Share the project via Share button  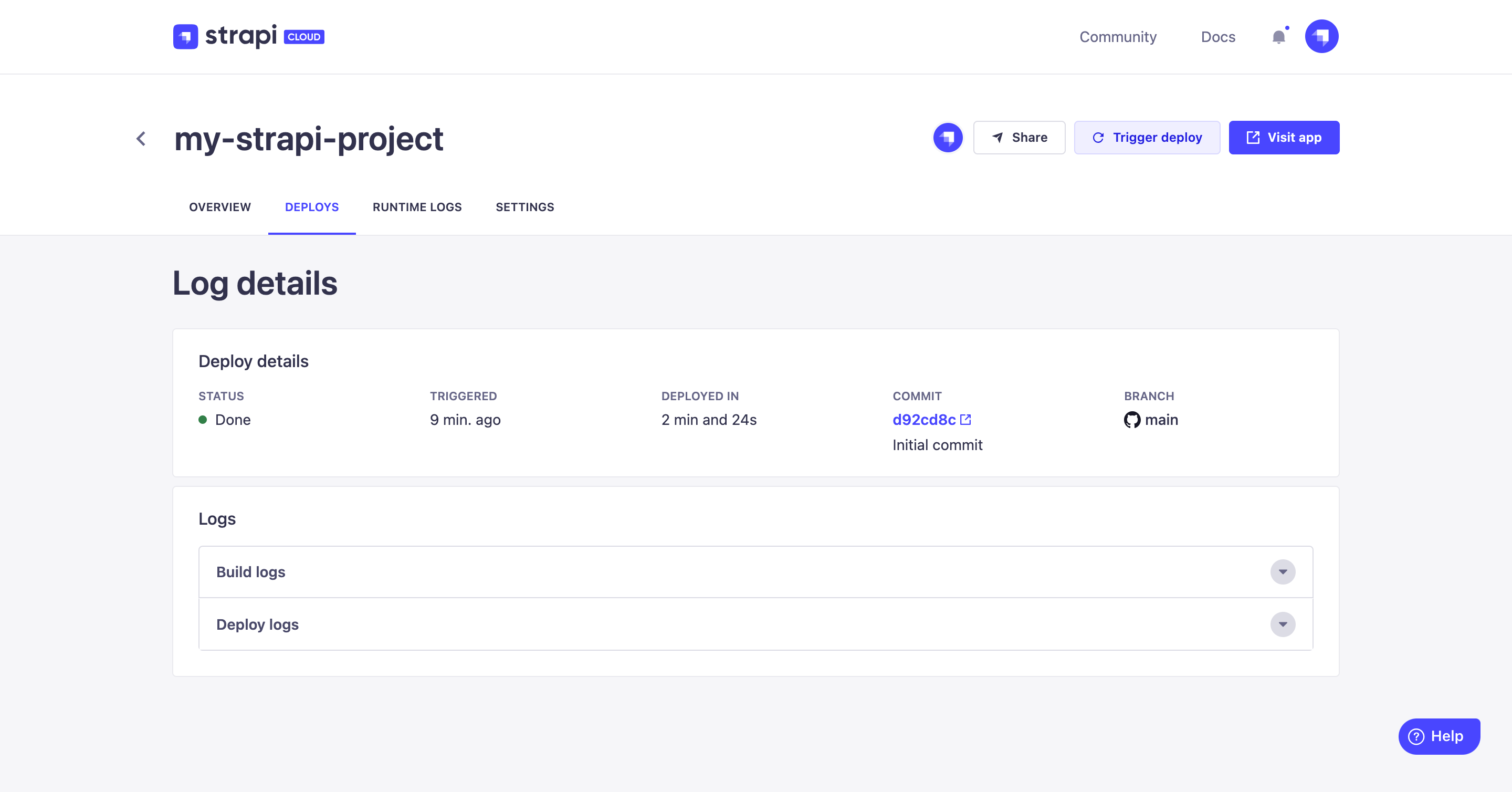tap(1019, 138)
